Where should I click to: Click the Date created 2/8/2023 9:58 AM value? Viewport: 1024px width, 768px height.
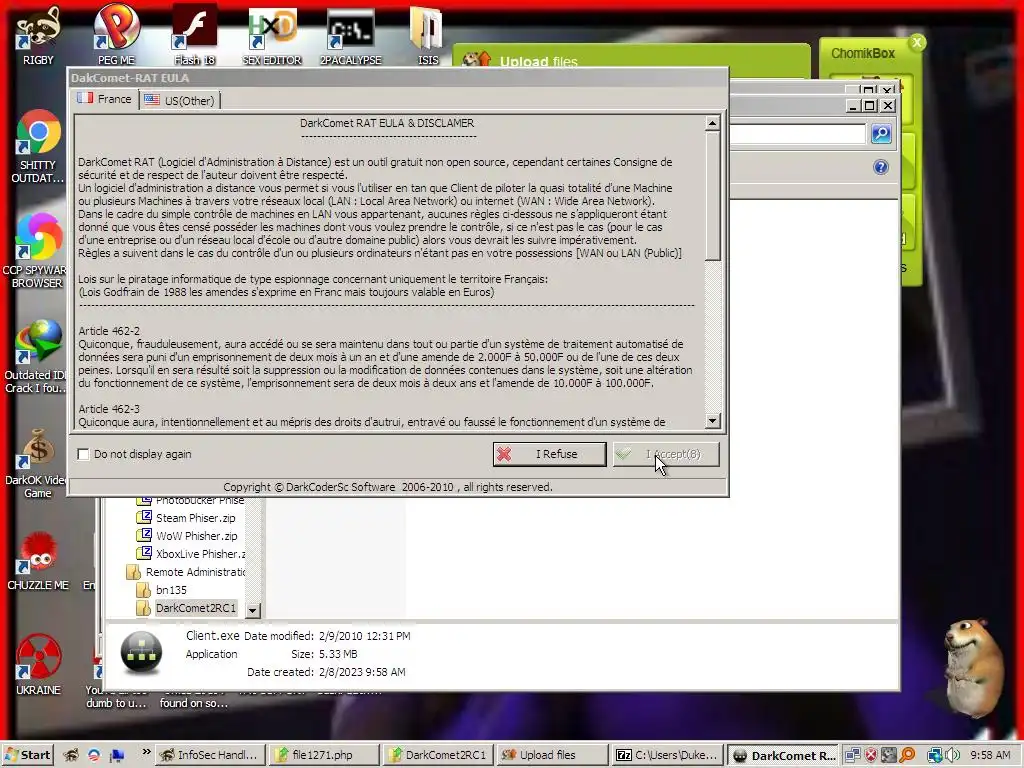point(362,671)
